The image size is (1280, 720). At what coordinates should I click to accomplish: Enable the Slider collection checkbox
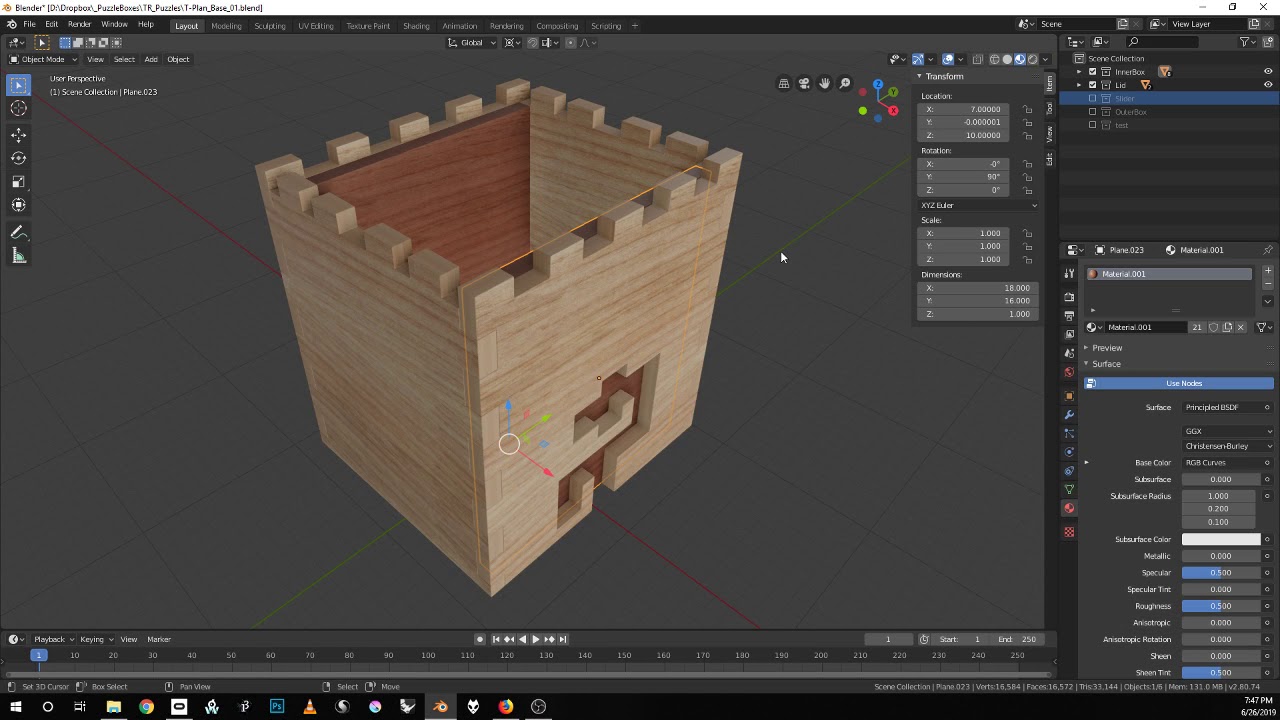1092,98
